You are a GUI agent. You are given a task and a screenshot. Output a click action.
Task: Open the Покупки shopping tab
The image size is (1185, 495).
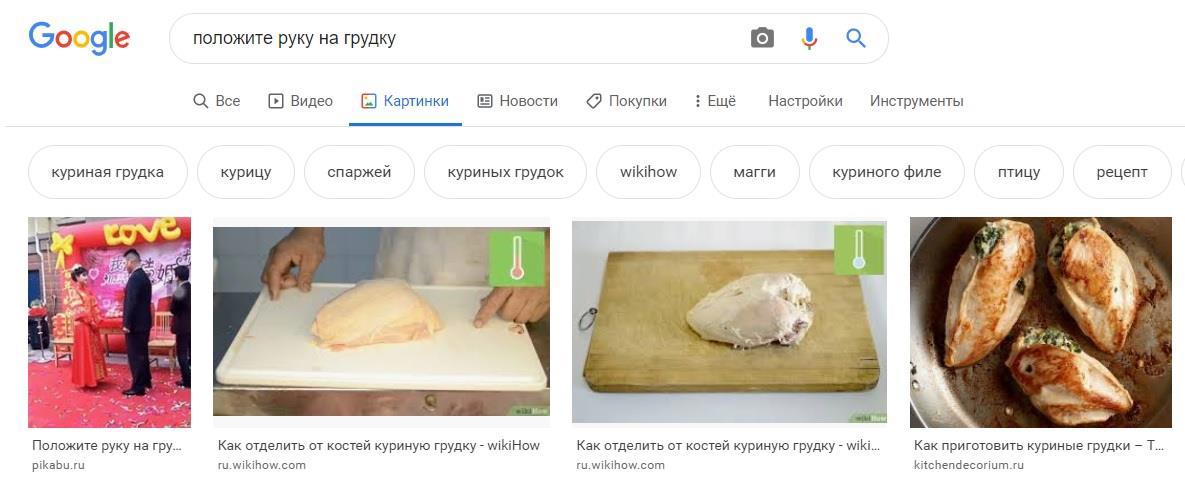tap(626, 101)
